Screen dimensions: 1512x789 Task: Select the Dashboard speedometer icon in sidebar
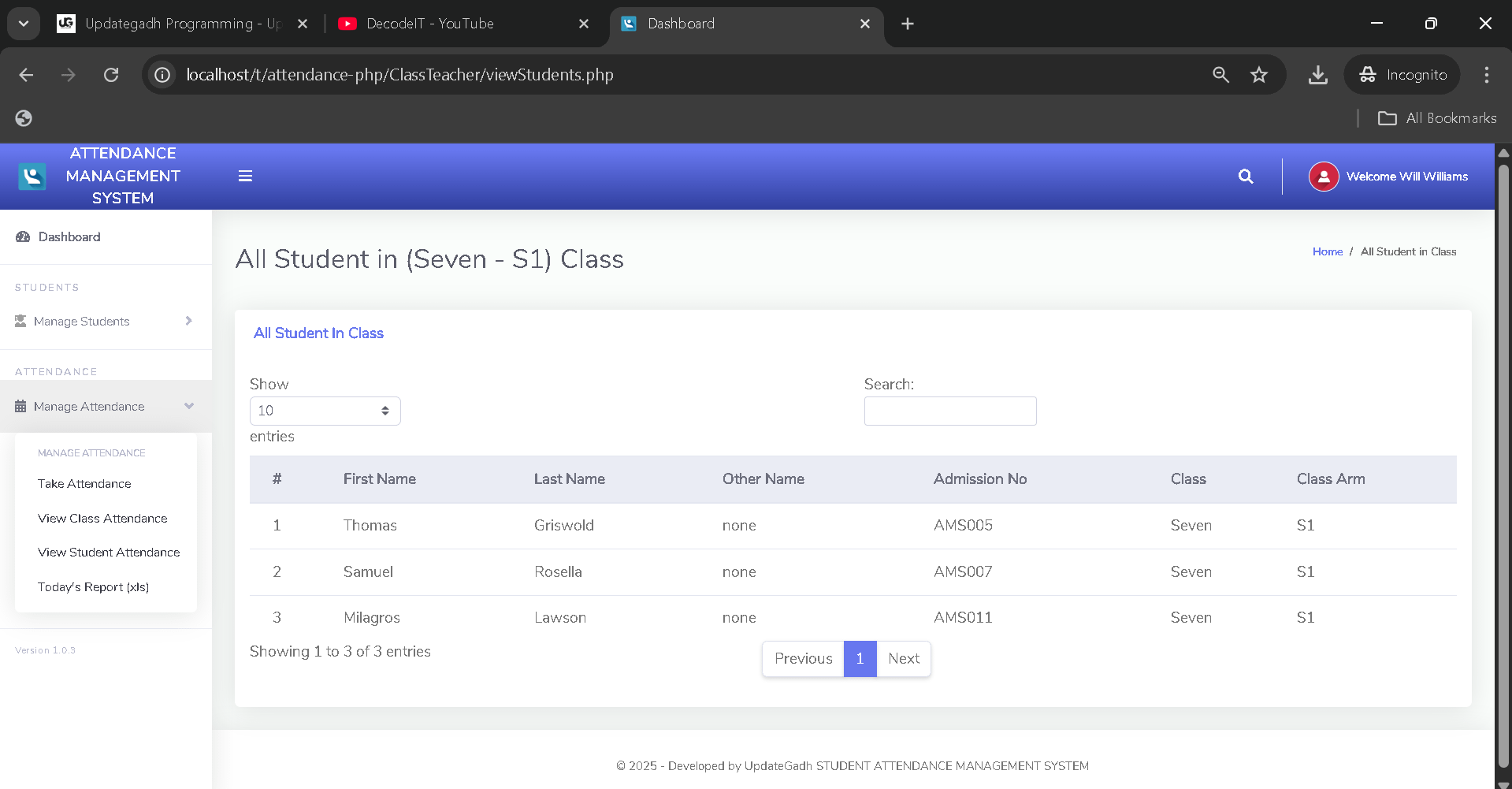pyautogui.click(x=21, y=236)
